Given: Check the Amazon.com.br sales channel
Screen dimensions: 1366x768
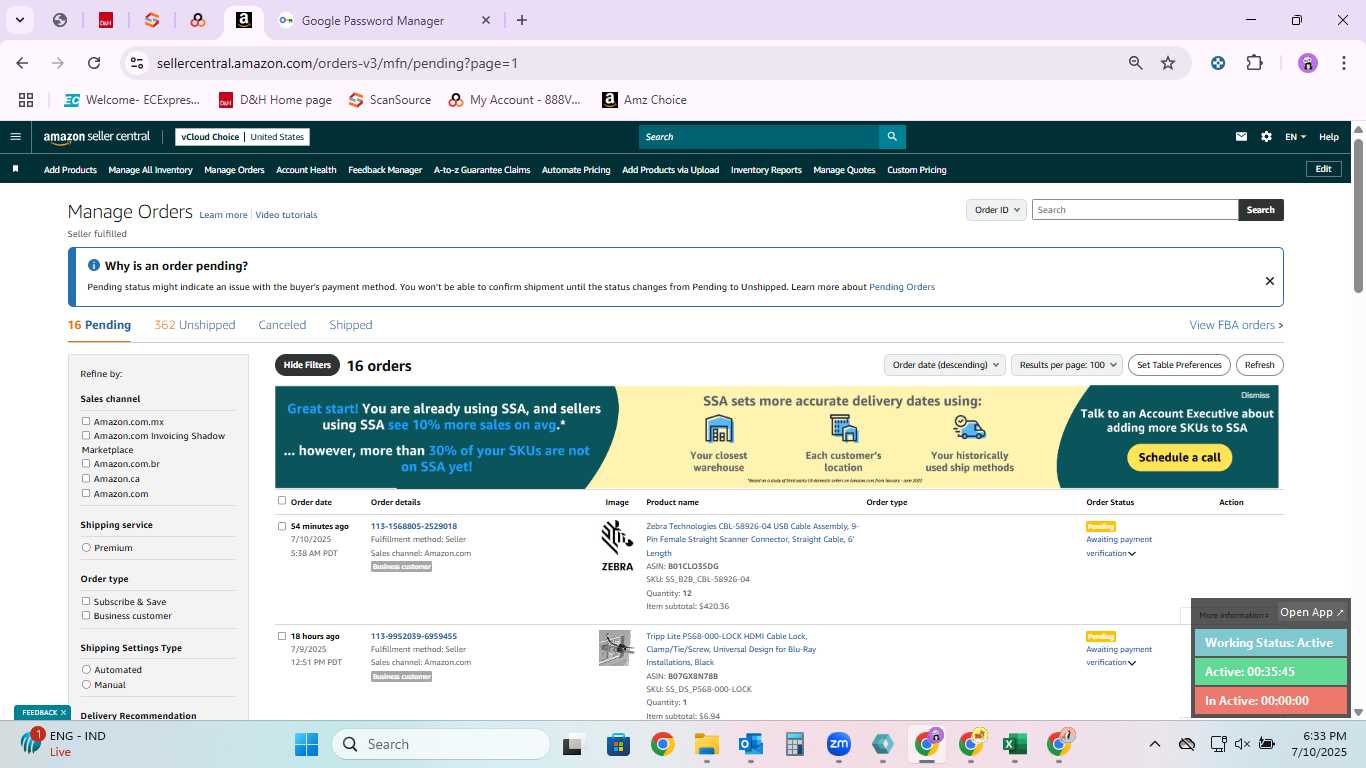Looking at the screenshot, I should click(x=86, y=464).
